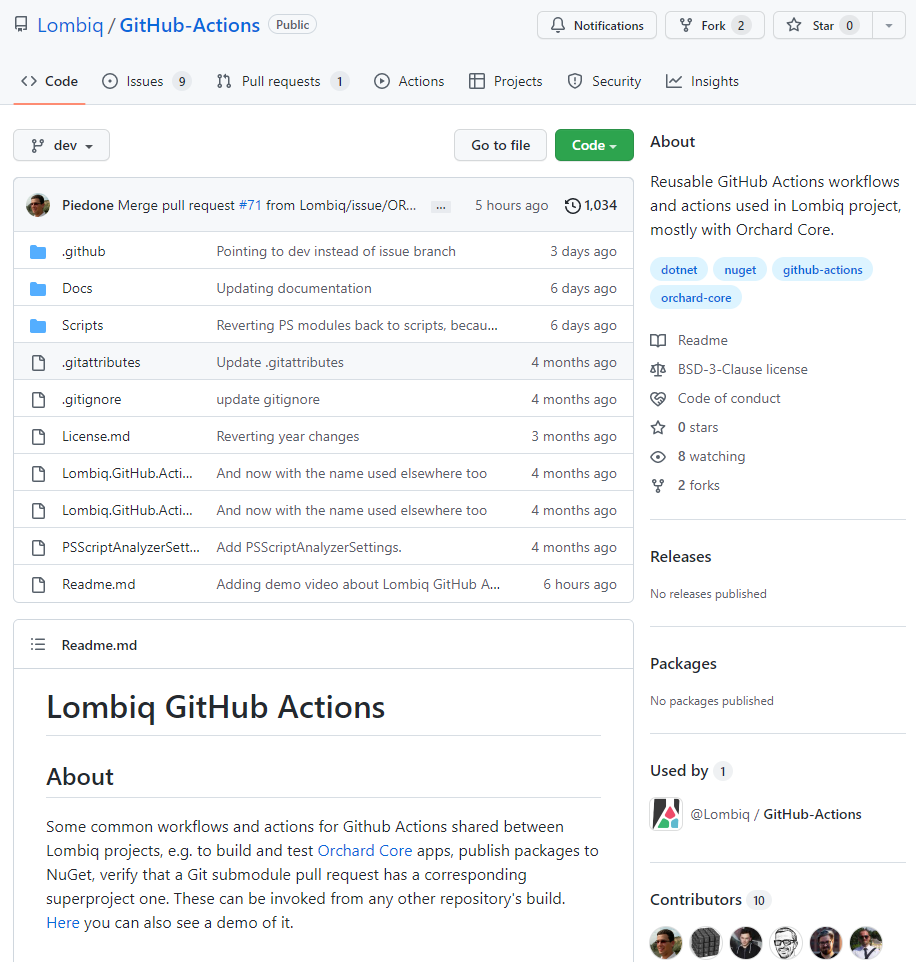The width and height of the screenshot is (916, 962).
Task: Click the .gitattributes file icon
Action: click(38, 363)
